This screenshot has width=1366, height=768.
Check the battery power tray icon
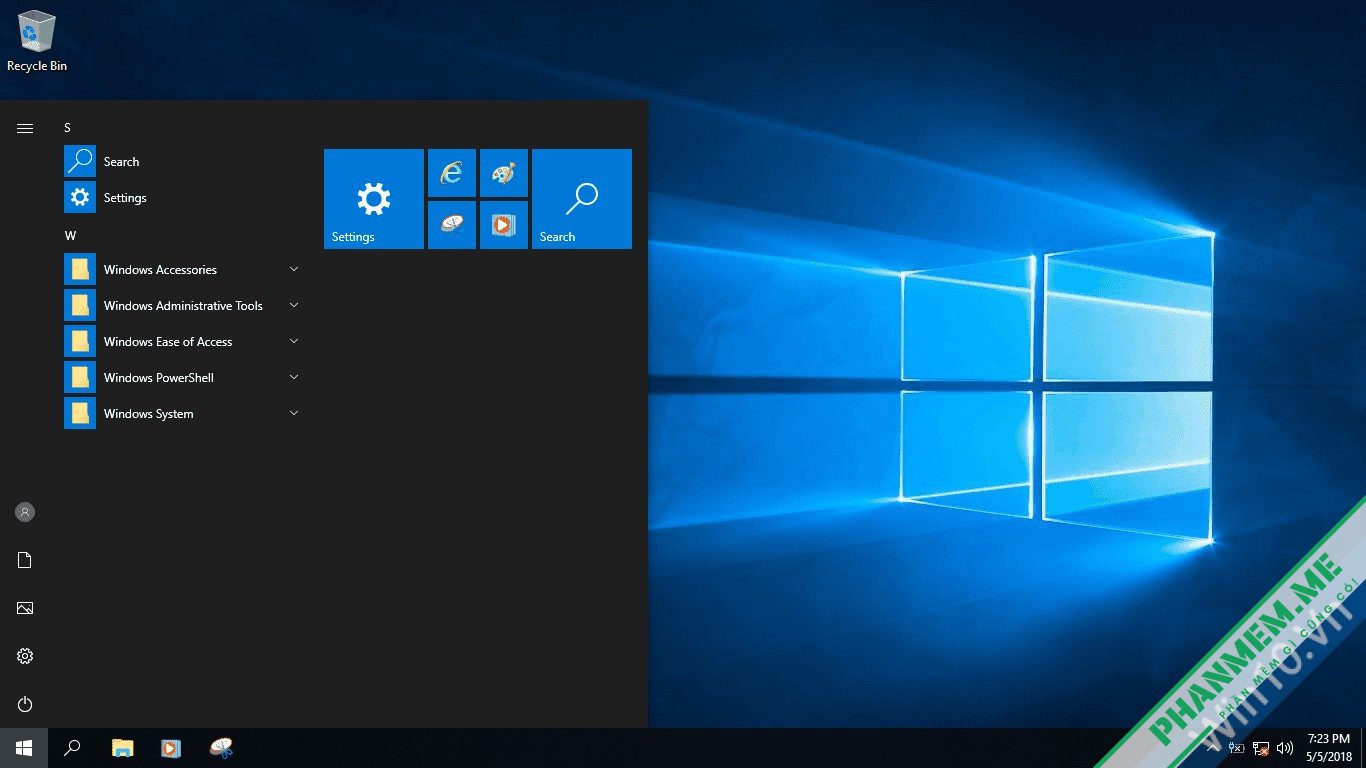coord(1237,748)
